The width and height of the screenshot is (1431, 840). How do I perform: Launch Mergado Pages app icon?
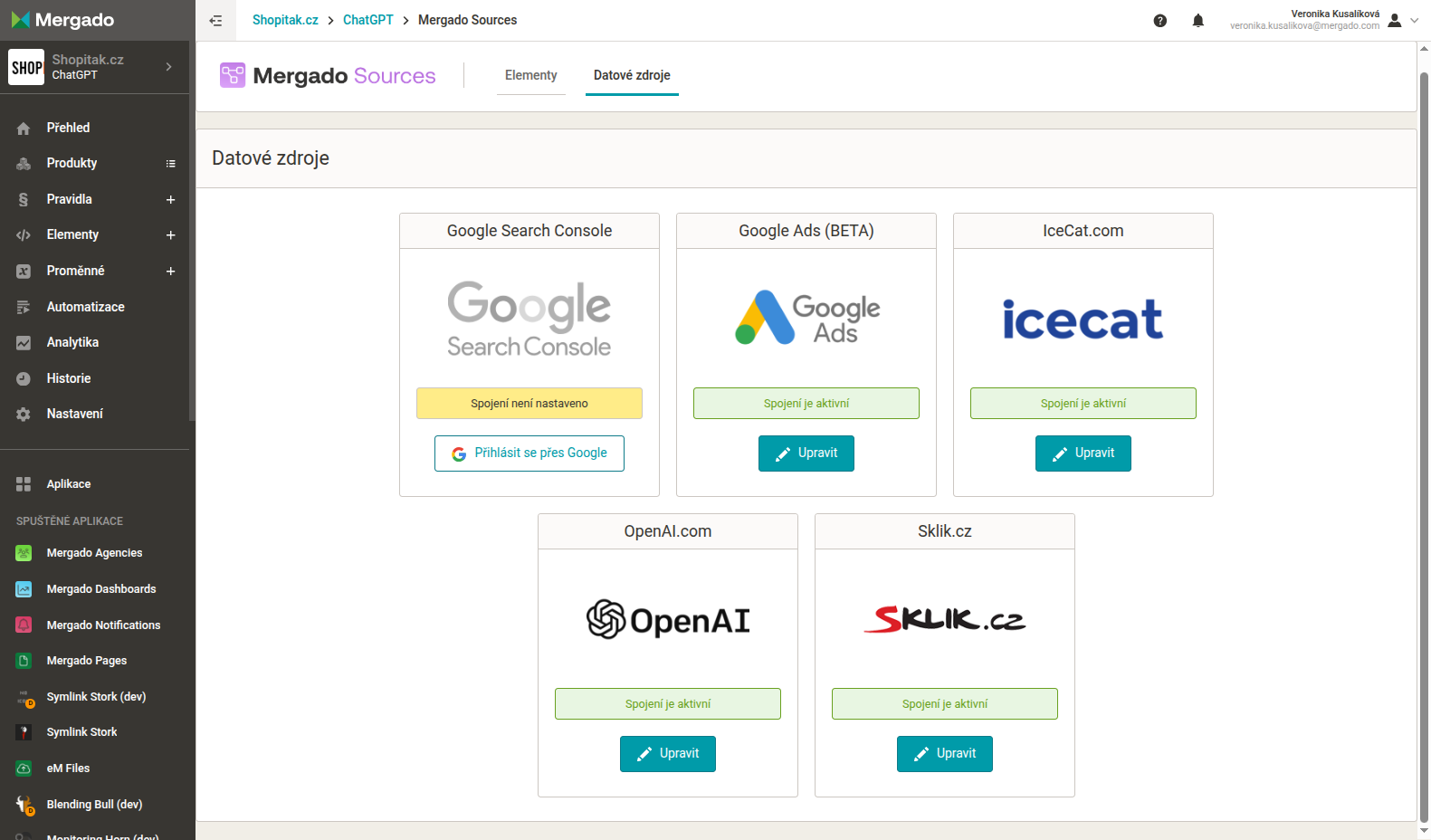(x=24, y=661)
